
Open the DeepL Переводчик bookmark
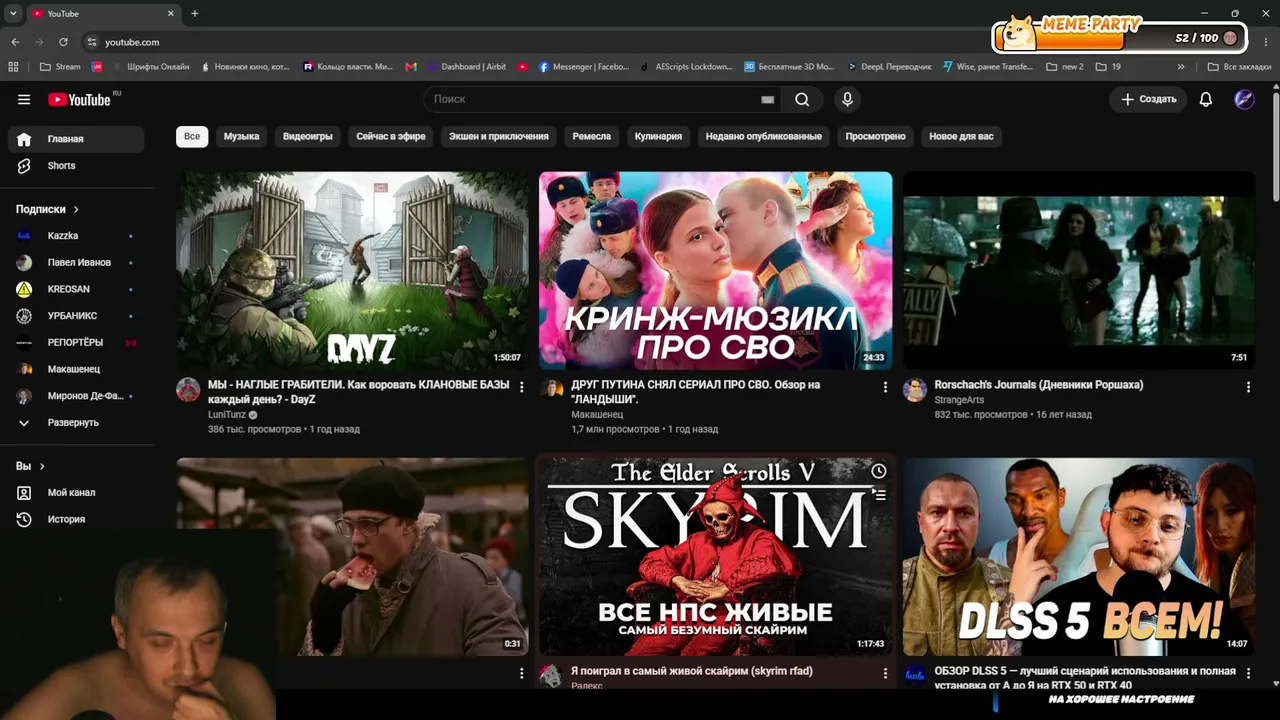pos(889,67)
